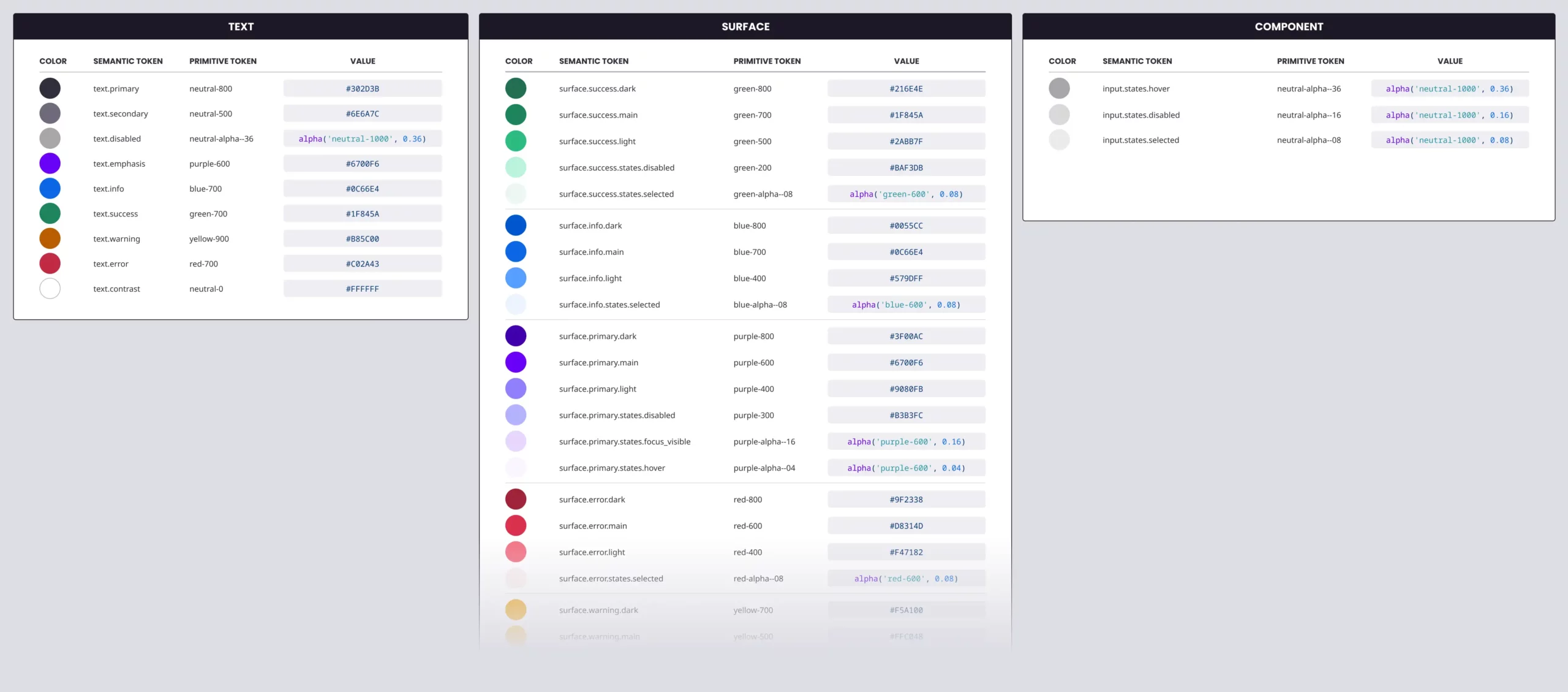
Task: Click alpha('purple-600', 0.04) value
Action: point(907,468)
